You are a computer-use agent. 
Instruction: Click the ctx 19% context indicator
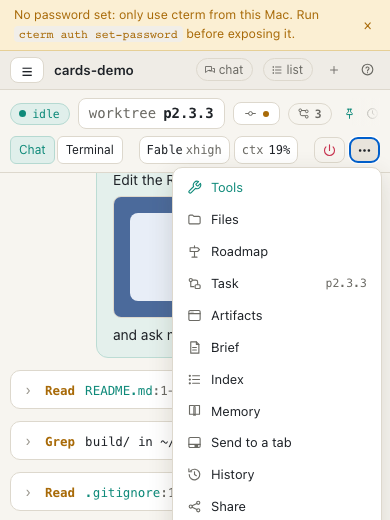point(266,150)
